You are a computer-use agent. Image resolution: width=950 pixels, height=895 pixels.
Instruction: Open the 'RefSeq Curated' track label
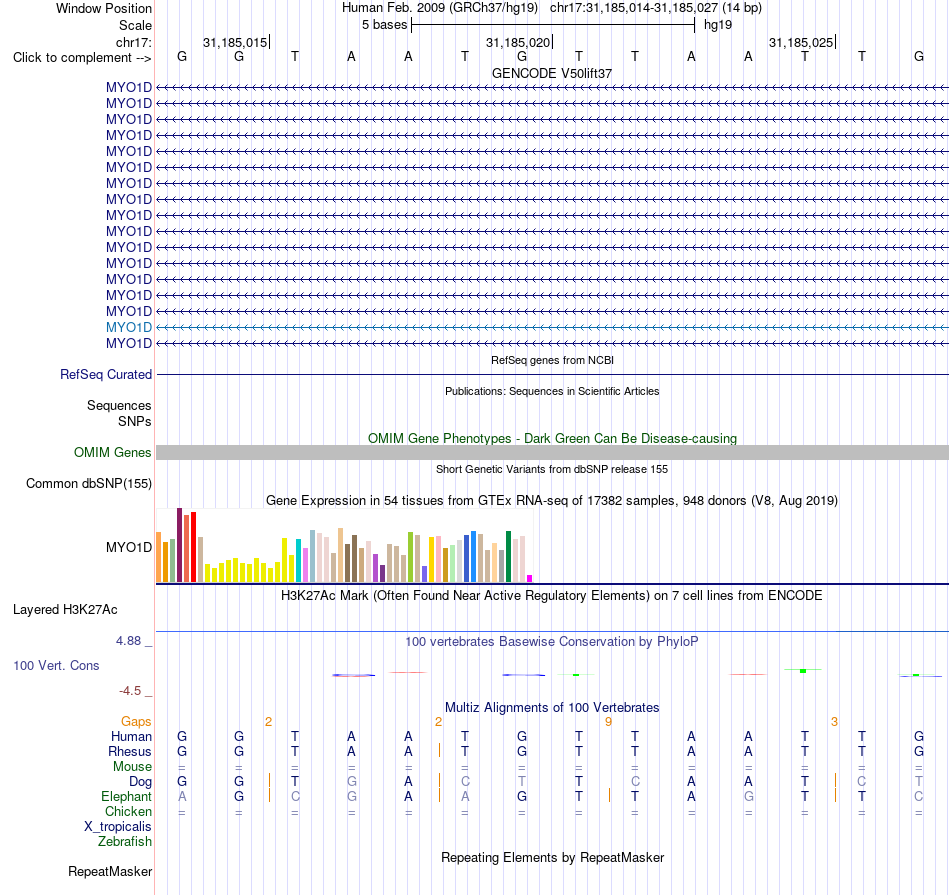[105, 374]
